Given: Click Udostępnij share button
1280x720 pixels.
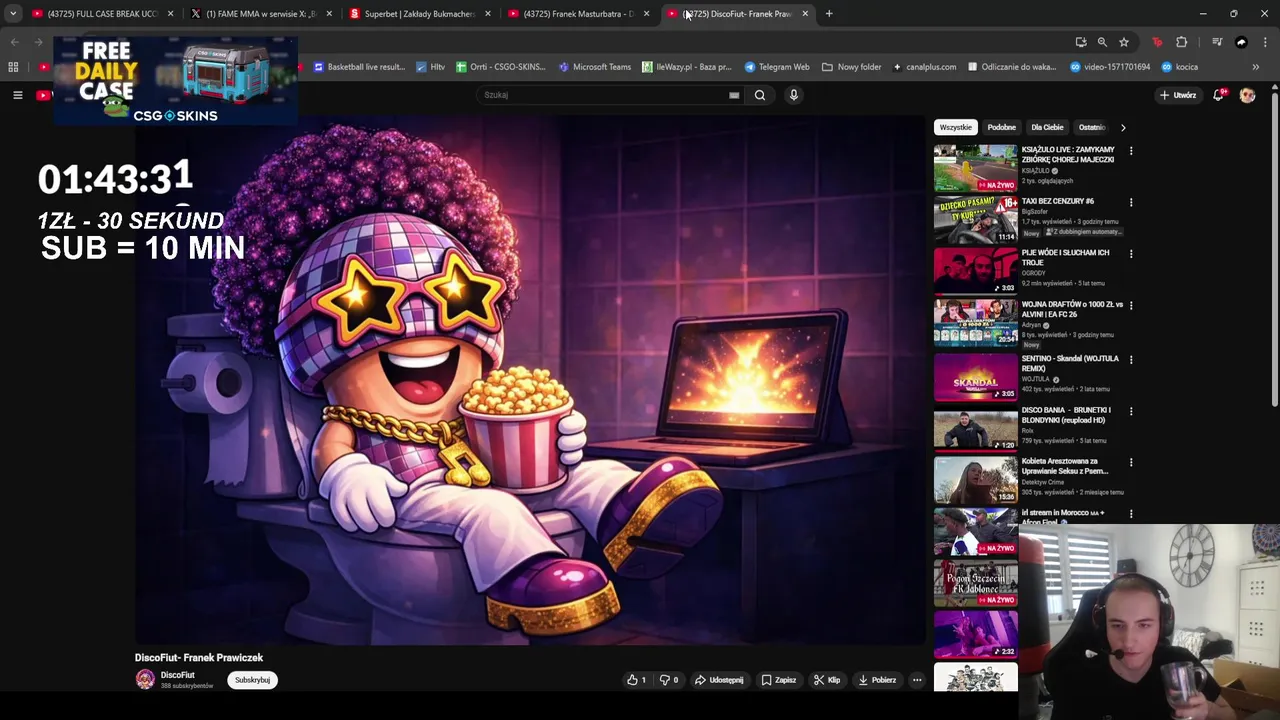Looking at the screenshot, I should 719,680.
